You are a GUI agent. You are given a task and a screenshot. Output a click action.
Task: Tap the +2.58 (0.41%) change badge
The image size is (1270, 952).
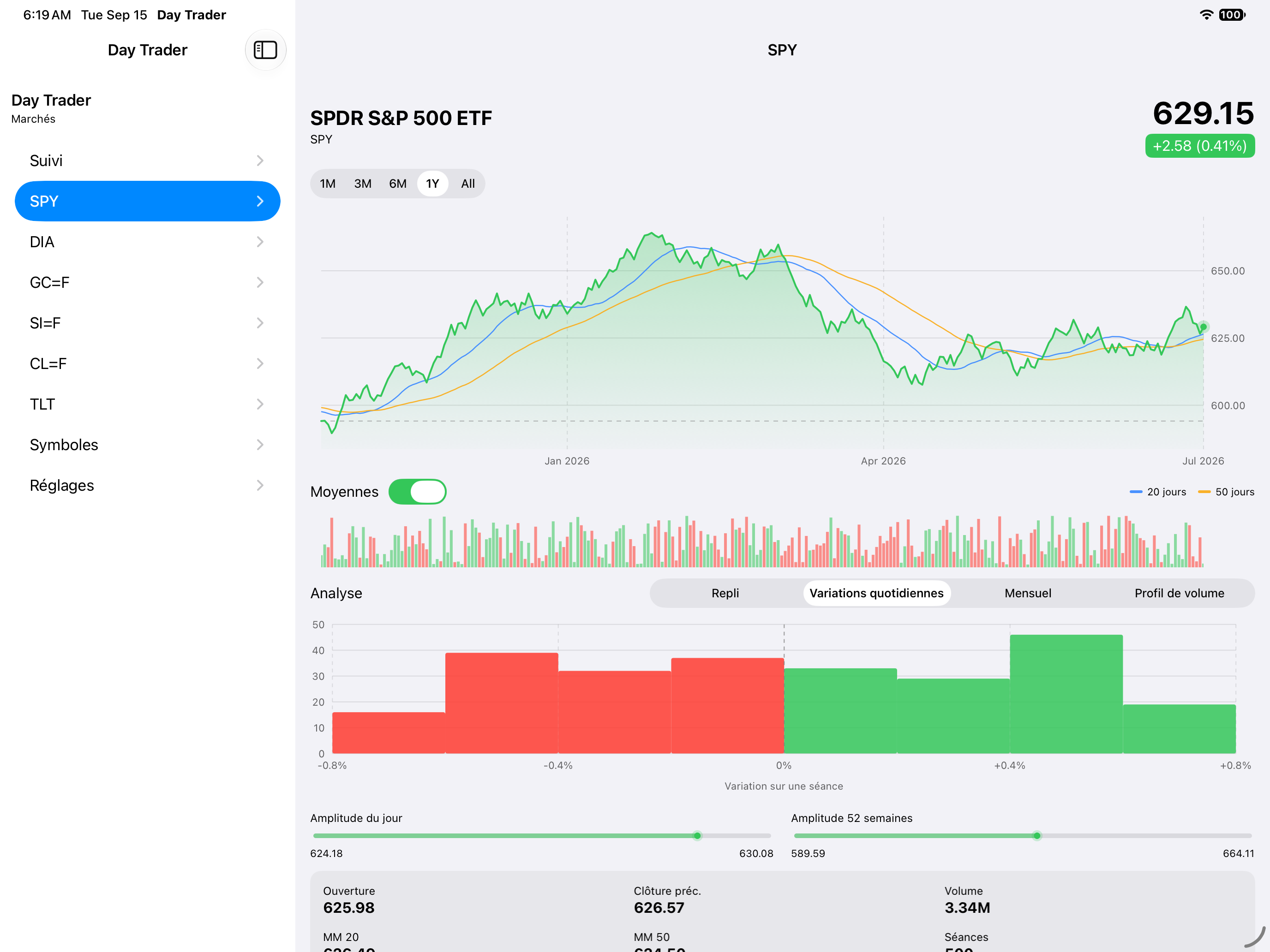(x=1200, y=146)
